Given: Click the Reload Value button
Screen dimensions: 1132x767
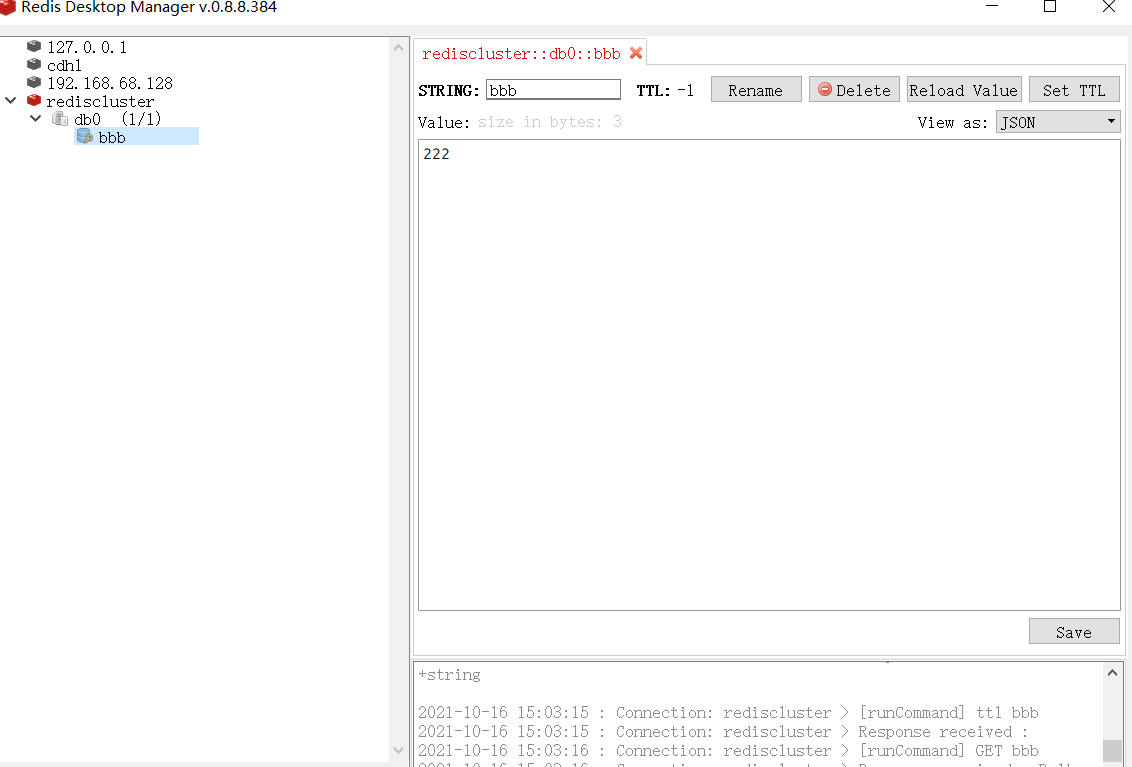Looking at the screenshot, I should pos(964,90).
